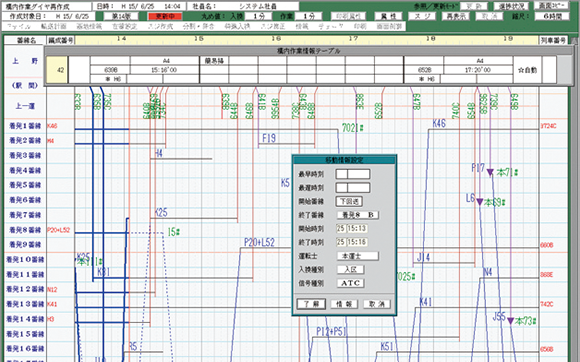Image resolution: width=580 pixels, height=362 pixels.
Task: Select the 番発1番線 track row label
Action: [x=25, y=126]
